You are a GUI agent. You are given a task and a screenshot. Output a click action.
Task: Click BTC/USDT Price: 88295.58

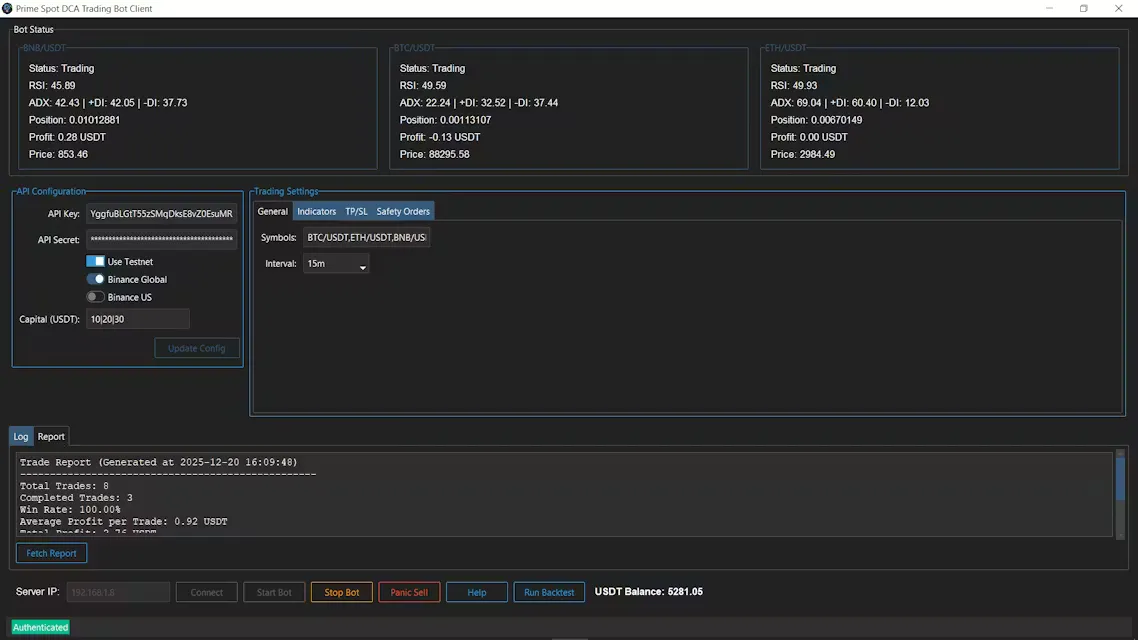435,155
